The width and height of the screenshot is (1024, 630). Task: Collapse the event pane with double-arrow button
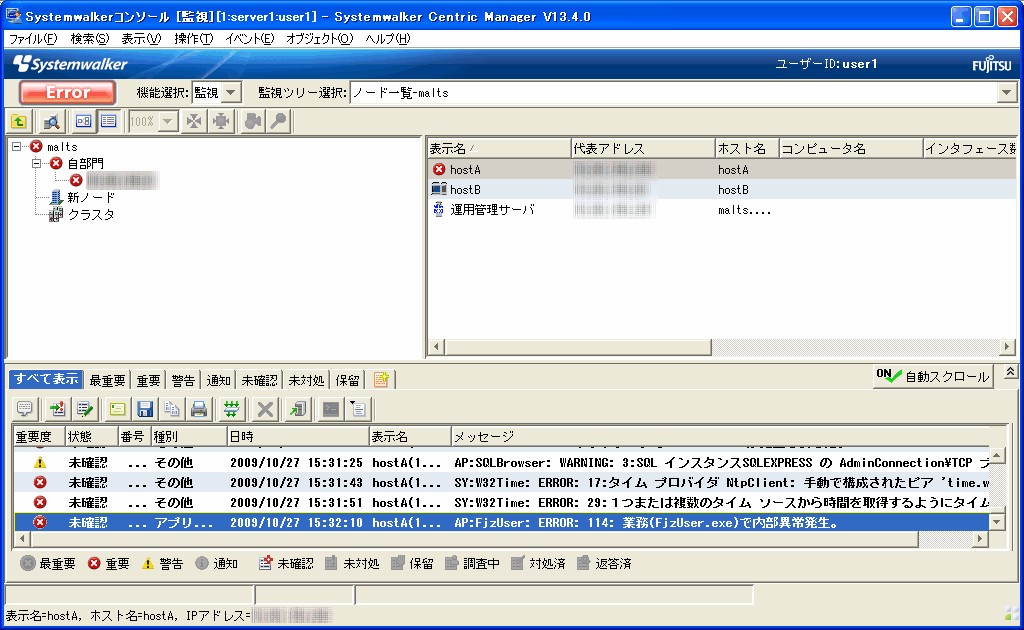(x=1010, y=372)
